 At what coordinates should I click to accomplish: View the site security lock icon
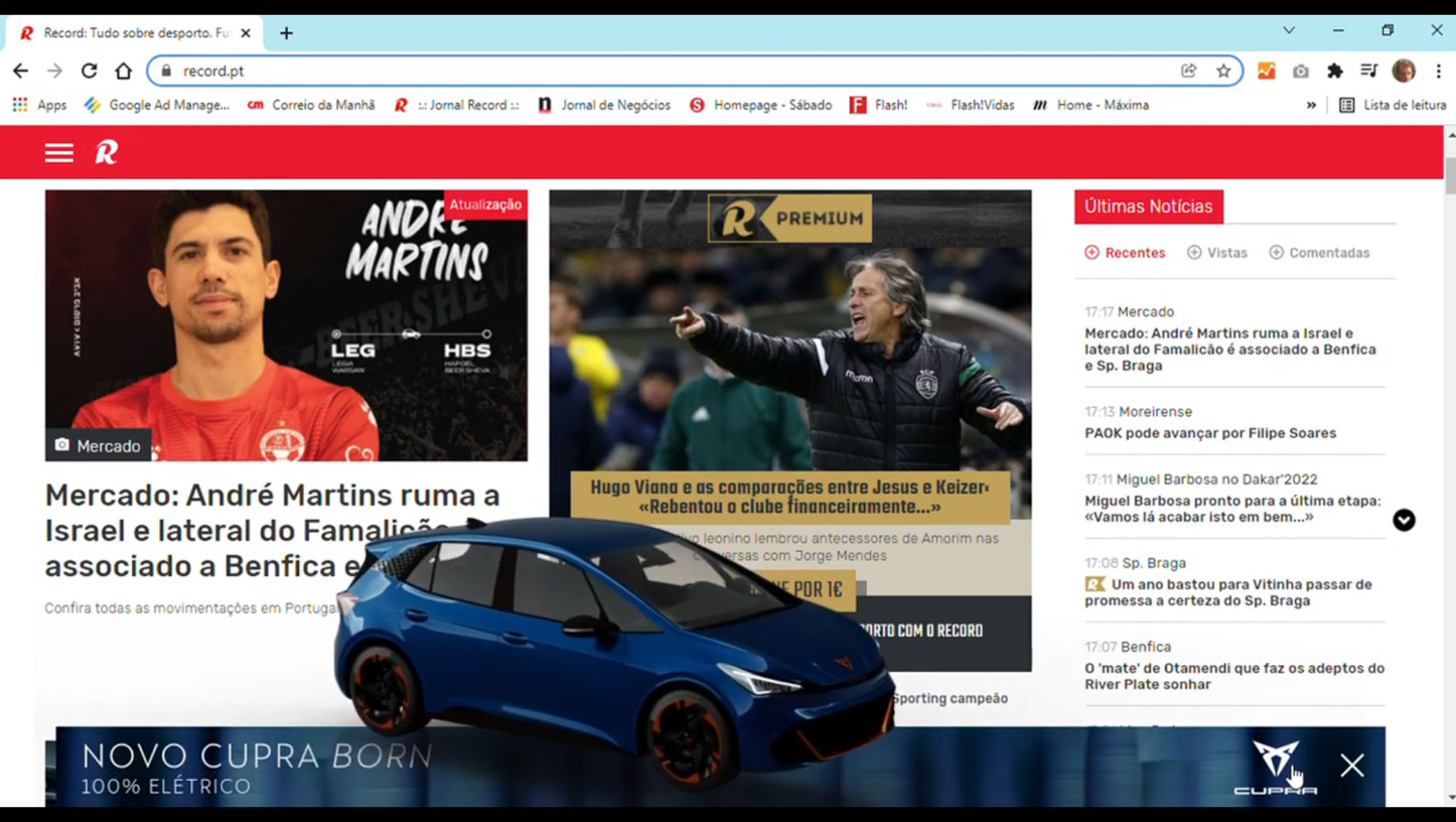(166, 71)
